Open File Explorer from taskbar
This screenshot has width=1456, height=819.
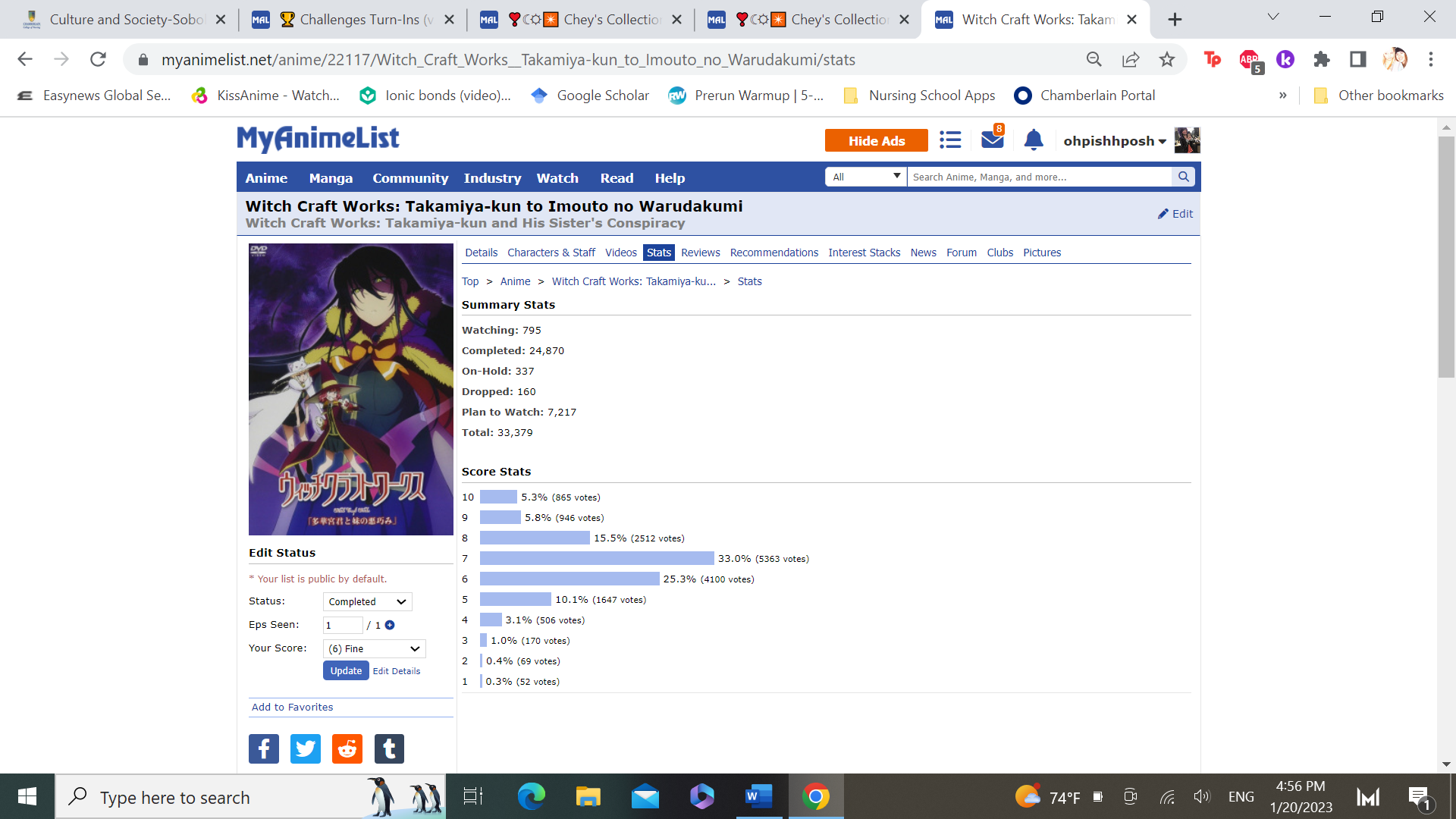588,796
